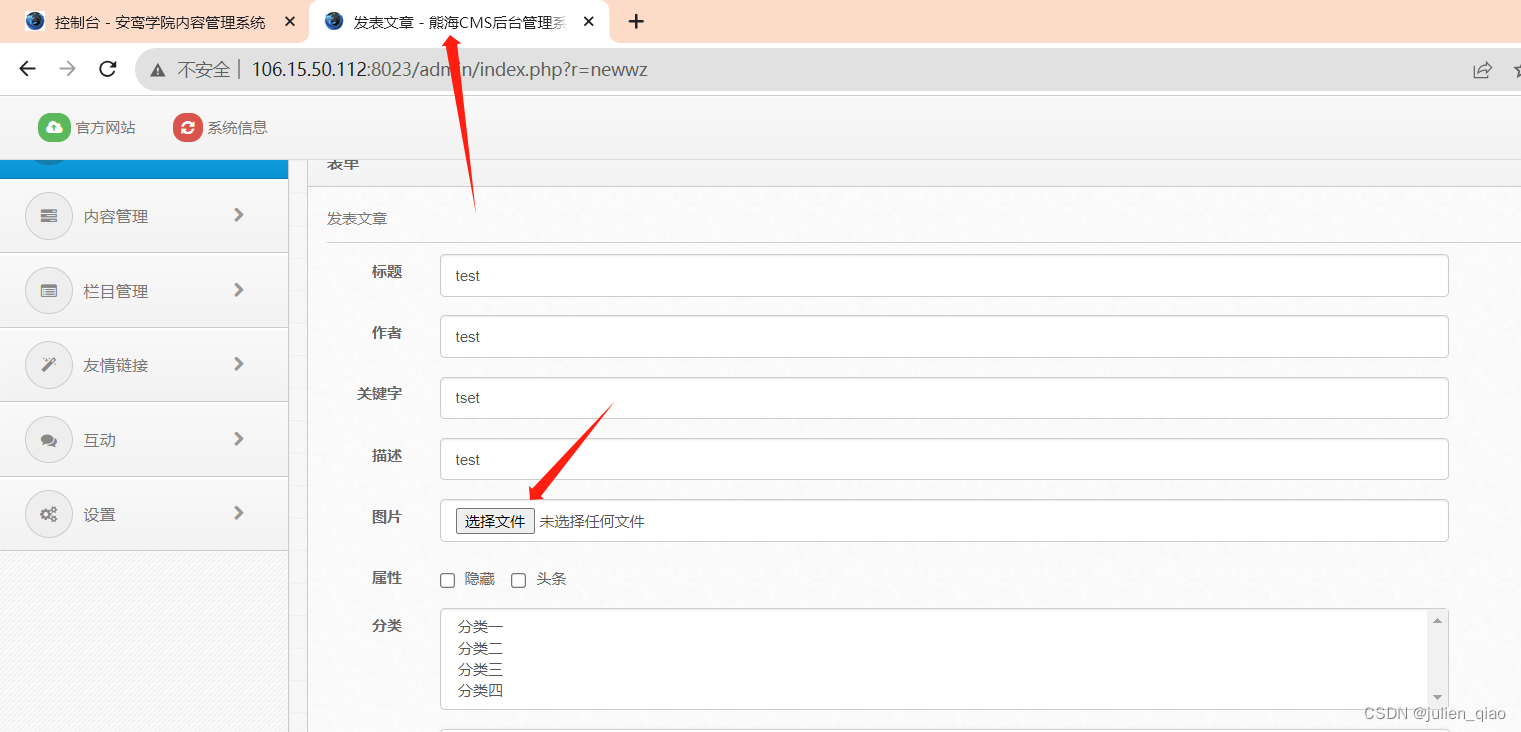Viewport: 1521px width, 732px height.
Task: Click the green cloud 官方网站 icon
Action: pyautogui.click(x=54, y=127)
